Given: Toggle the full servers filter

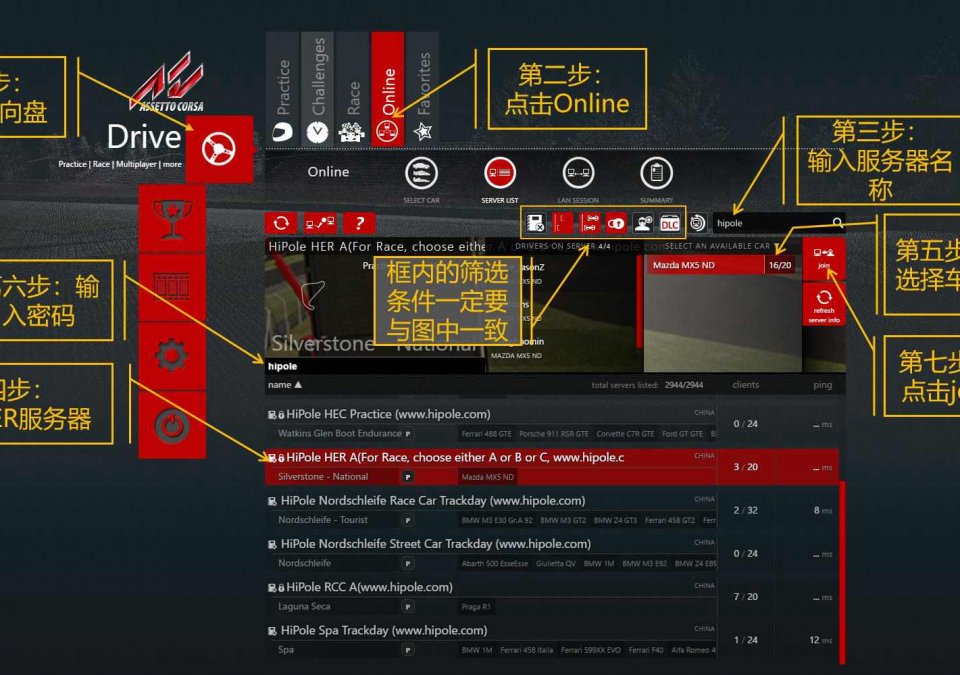Looking at the screenshot, I should (x=590, y=223).
